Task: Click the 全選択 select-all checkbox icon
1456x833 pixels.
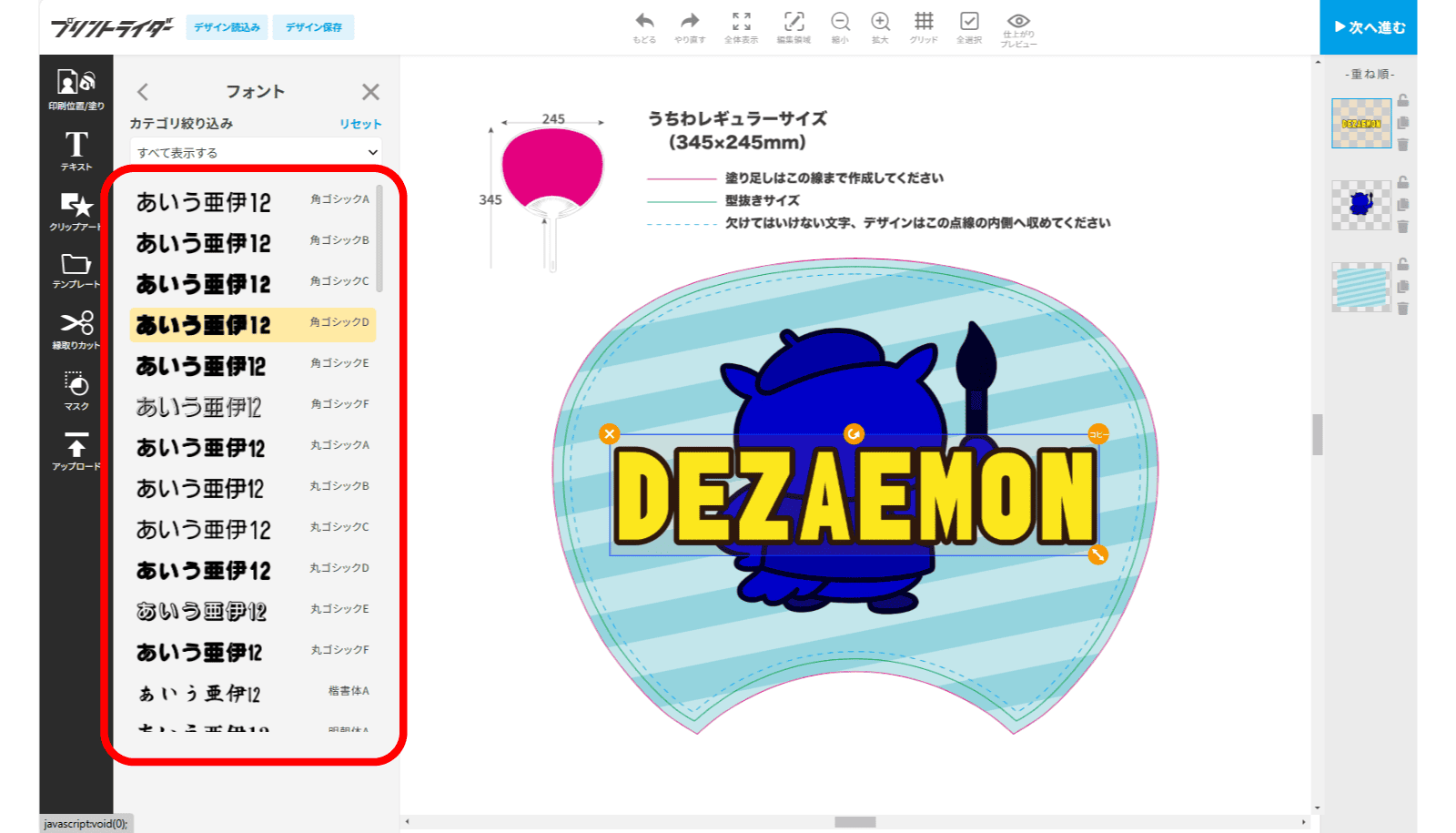Action: (969, 27)
